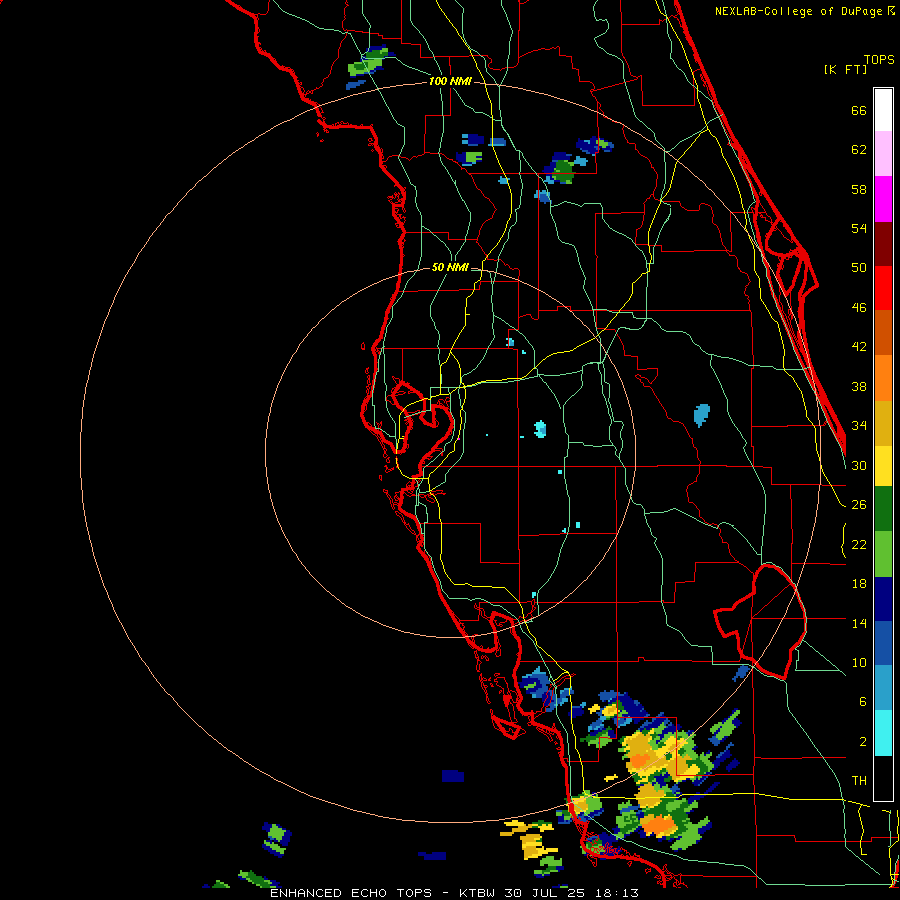
Task: Click the medium blue legend swatch
Action: tap(883, 644)
